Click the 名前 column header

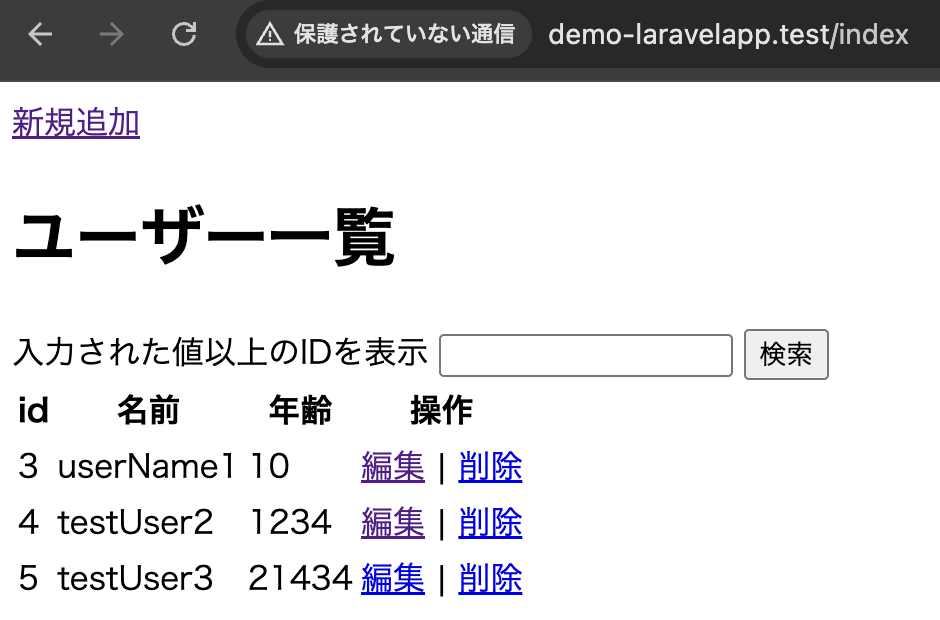click(148, 410)
